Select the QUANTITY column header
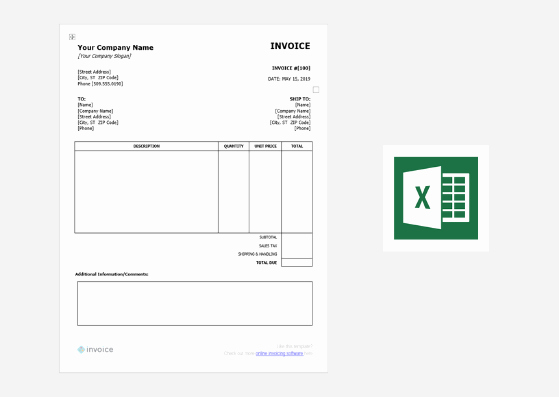The height and width of the screenshot is (397, 559). 234,146
